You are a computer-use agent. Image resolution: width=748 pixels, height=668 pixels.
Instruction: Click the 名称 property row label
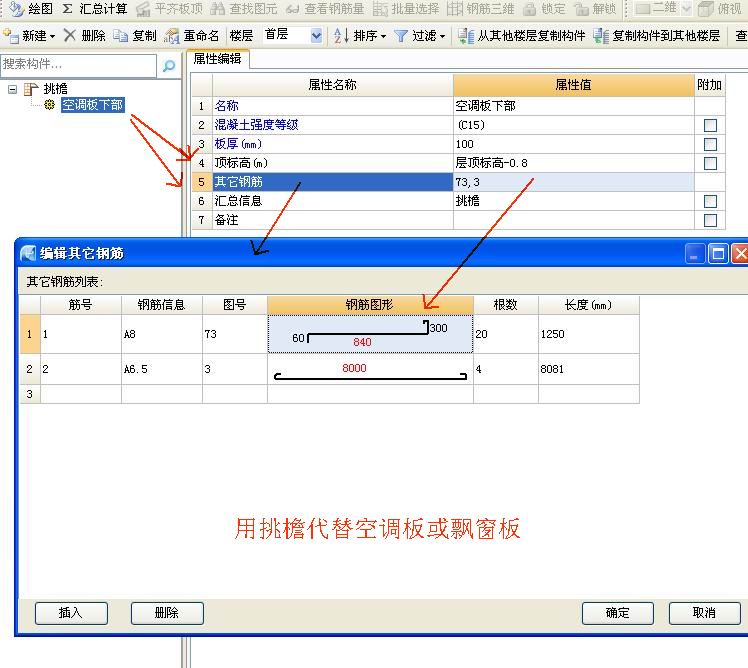[226, 106]
